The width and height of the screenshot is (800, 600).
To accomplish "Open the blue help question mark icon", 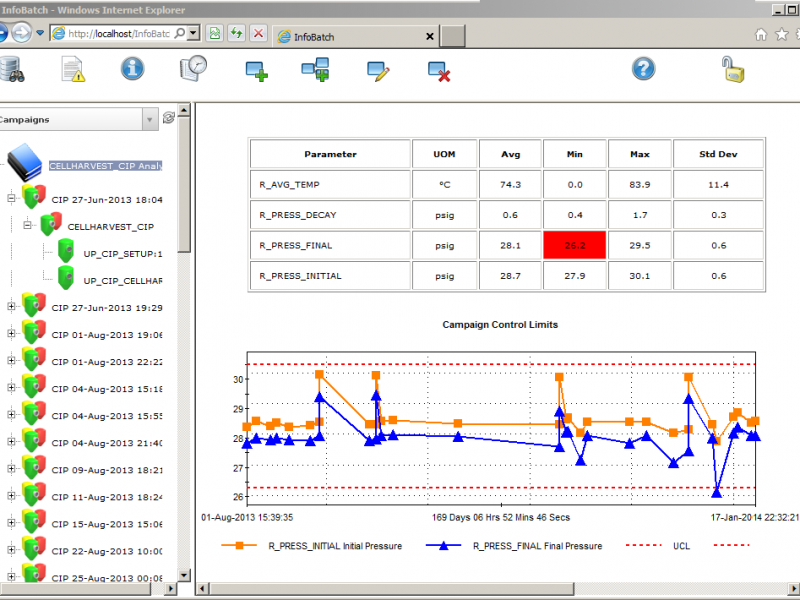I will (643, 68).
